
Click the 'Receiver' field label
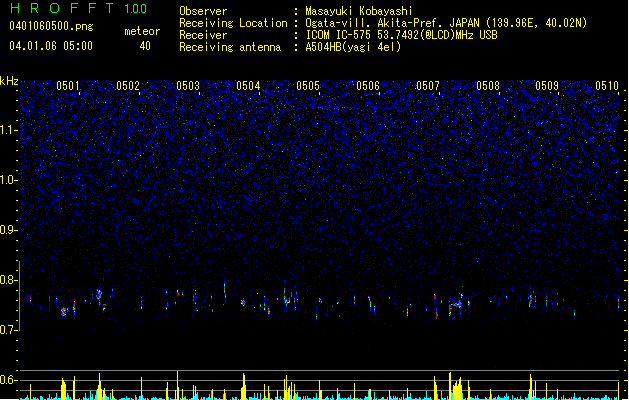(203, 35)
